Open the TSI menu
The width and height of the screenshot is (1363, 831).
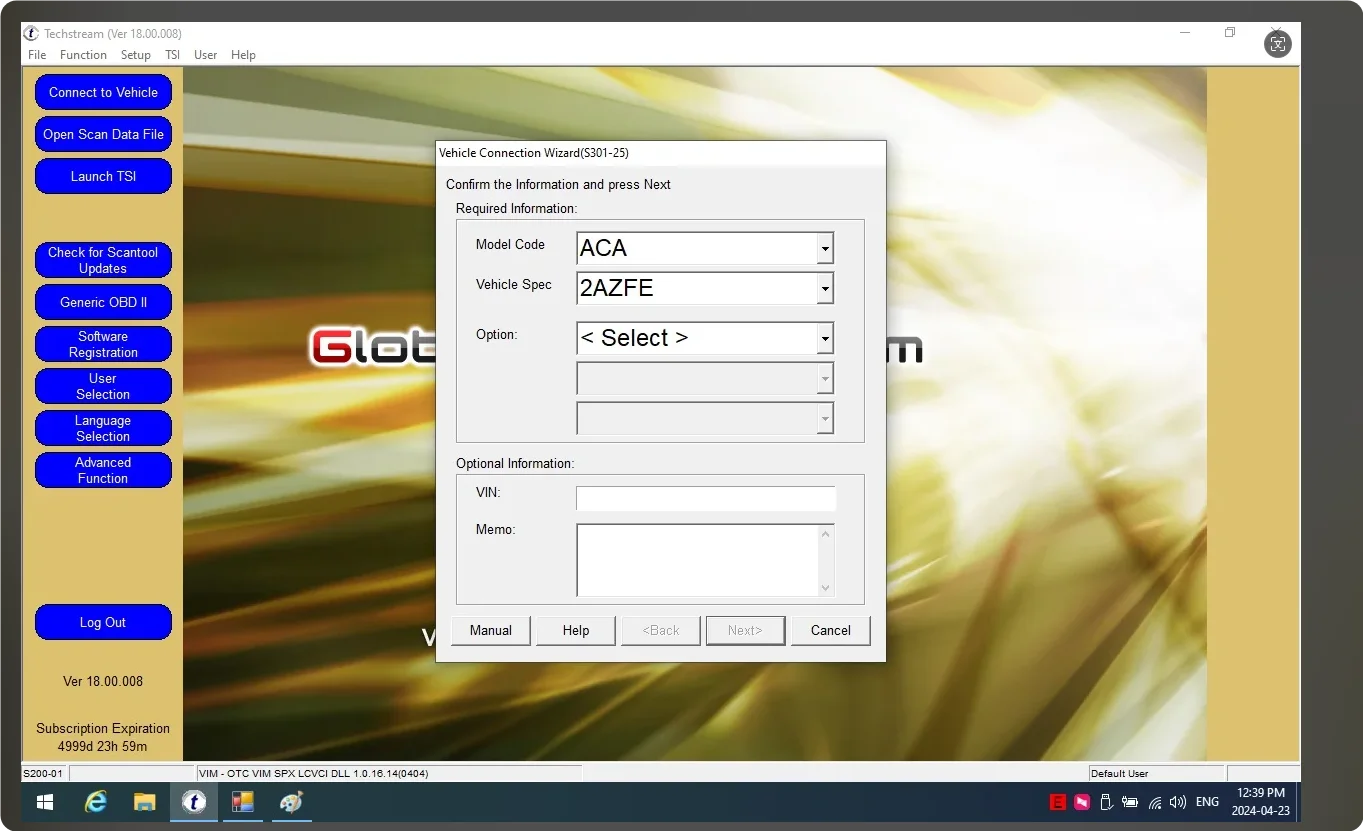(x=173, y=55)
